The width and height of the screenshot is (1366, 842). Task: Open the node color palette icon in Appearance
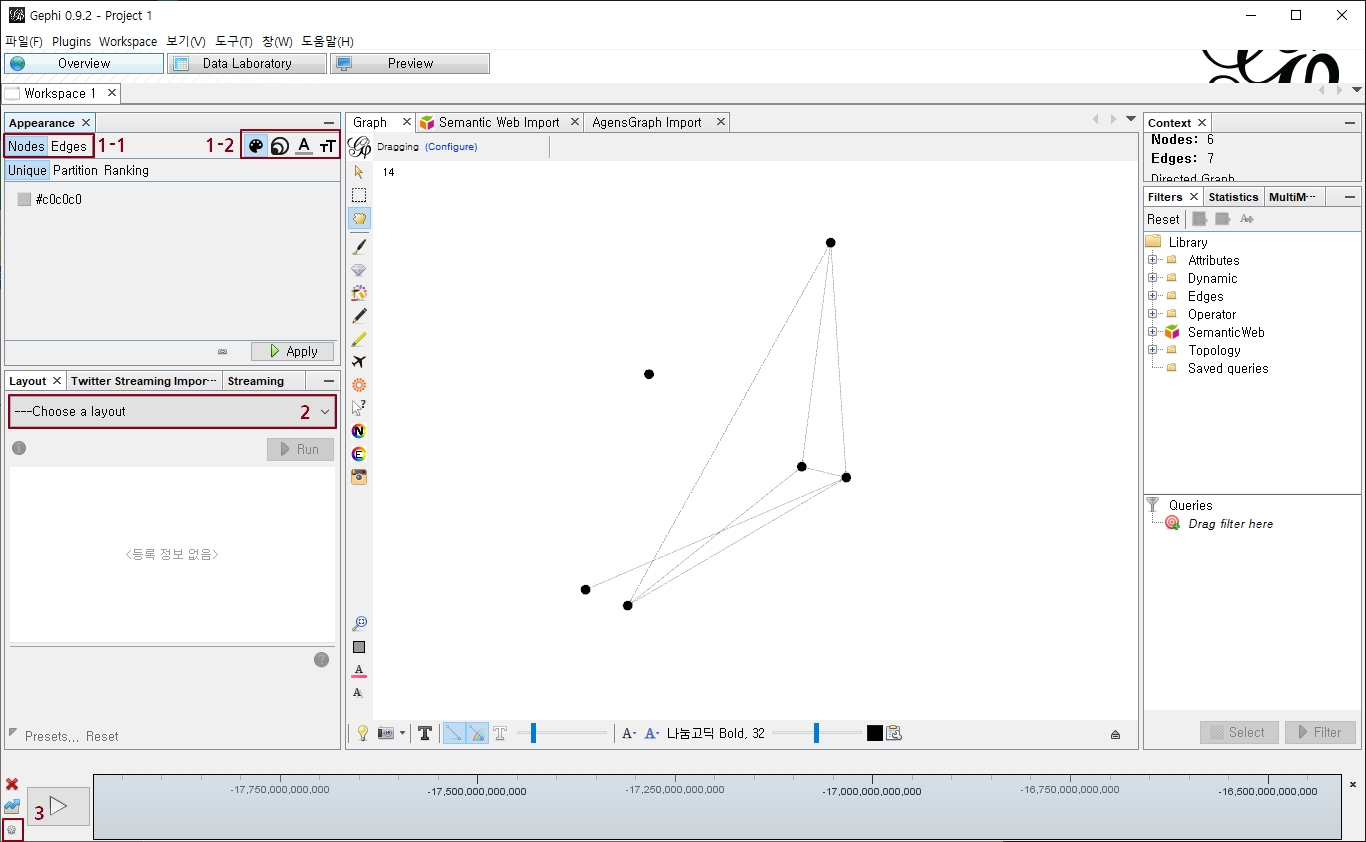tap(255, 145)
